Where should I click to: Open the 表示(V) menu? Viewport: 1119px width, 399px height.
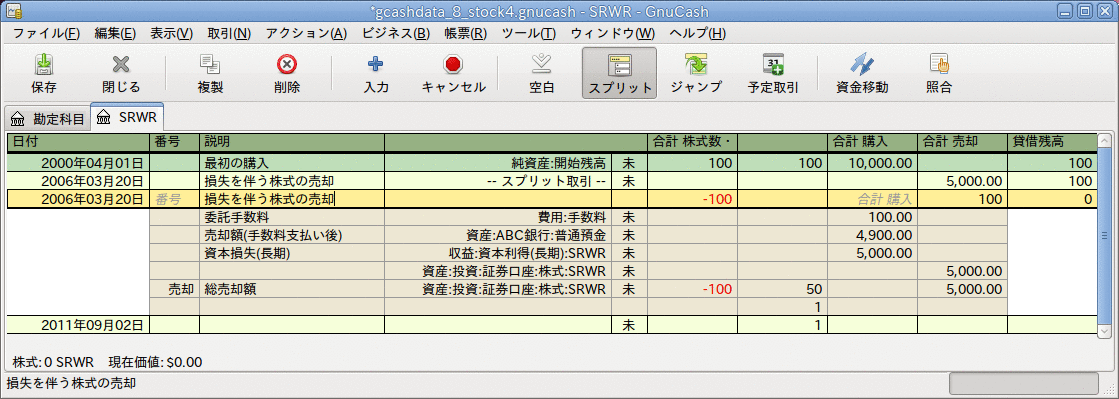[x=171, y=34]
